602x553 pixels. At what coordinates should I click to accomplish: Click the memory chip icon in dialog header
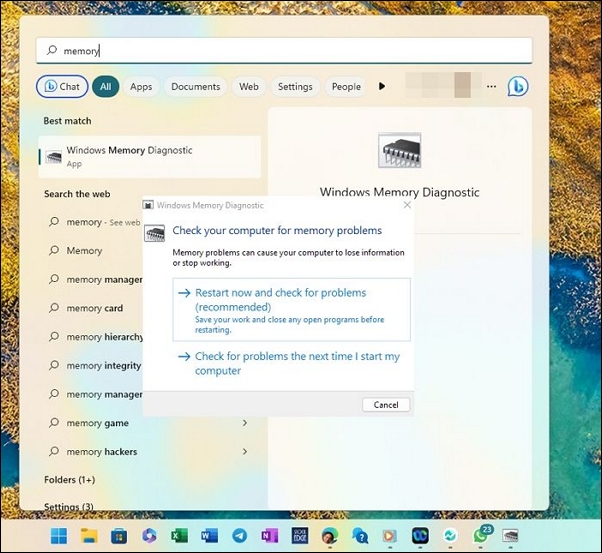154,233
